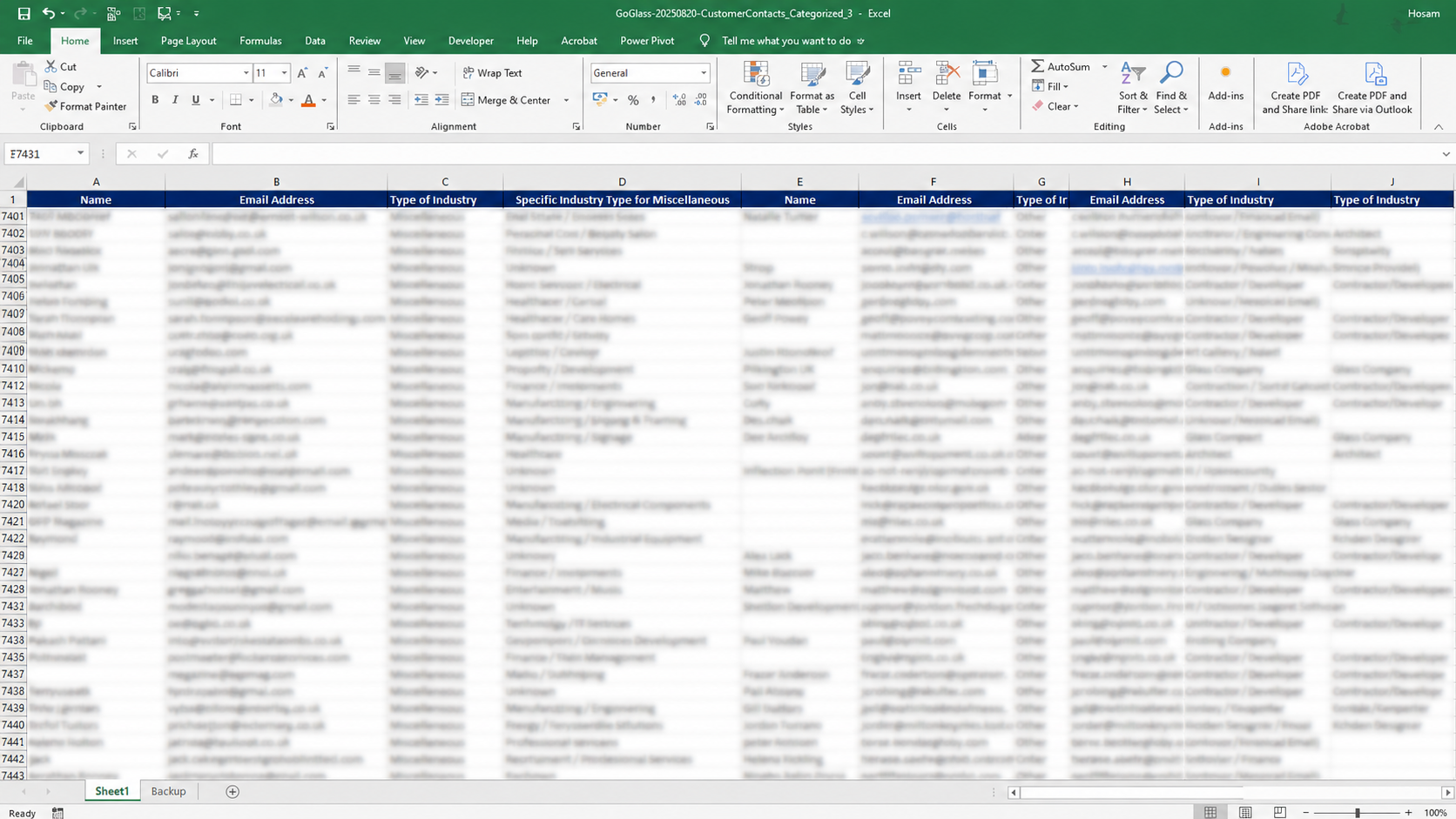Click the Undo arrow icon
The image size is (1456, 819).
(49, 13)
